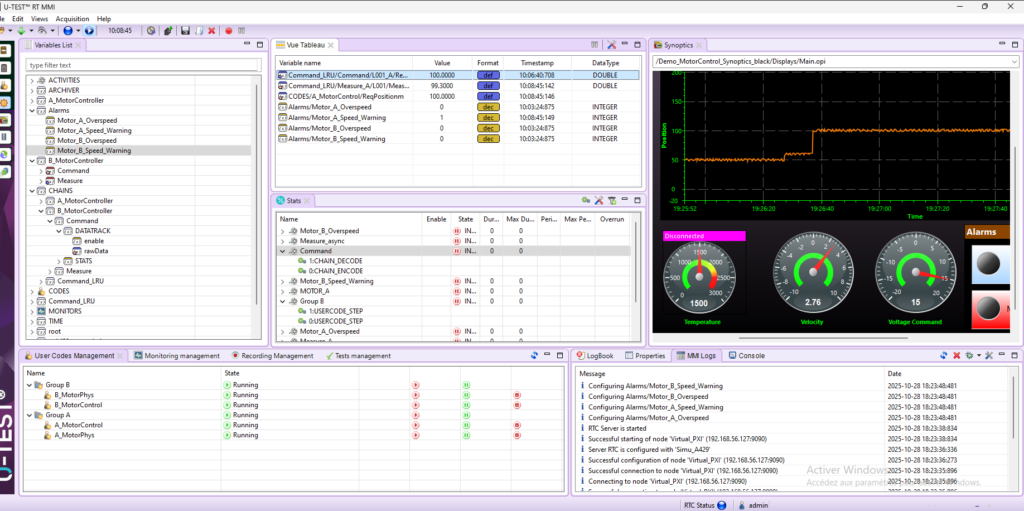Click the variables filter text field

140,65
